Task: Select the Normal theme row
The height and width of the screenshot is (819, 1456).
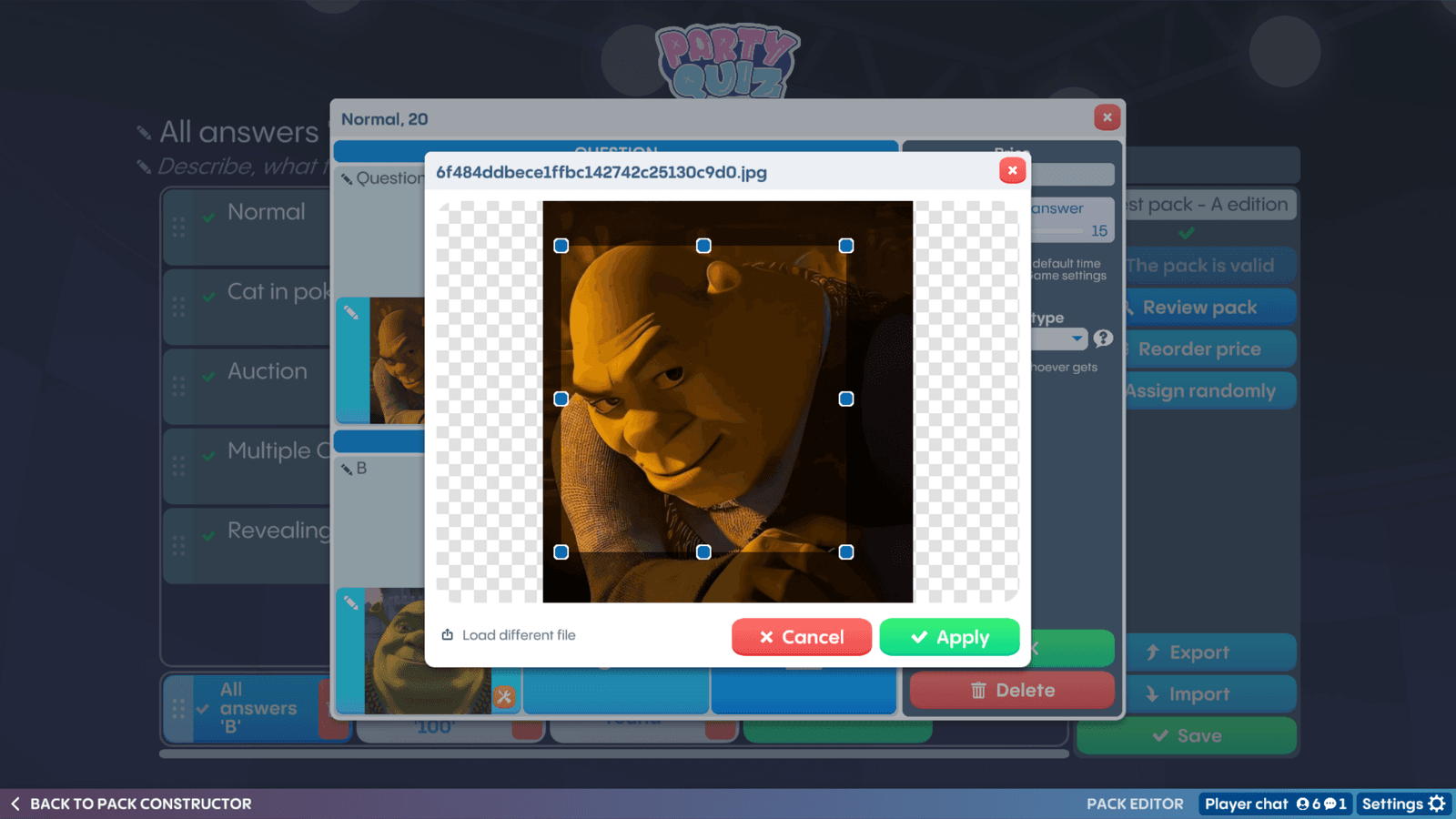Action: 248,227
